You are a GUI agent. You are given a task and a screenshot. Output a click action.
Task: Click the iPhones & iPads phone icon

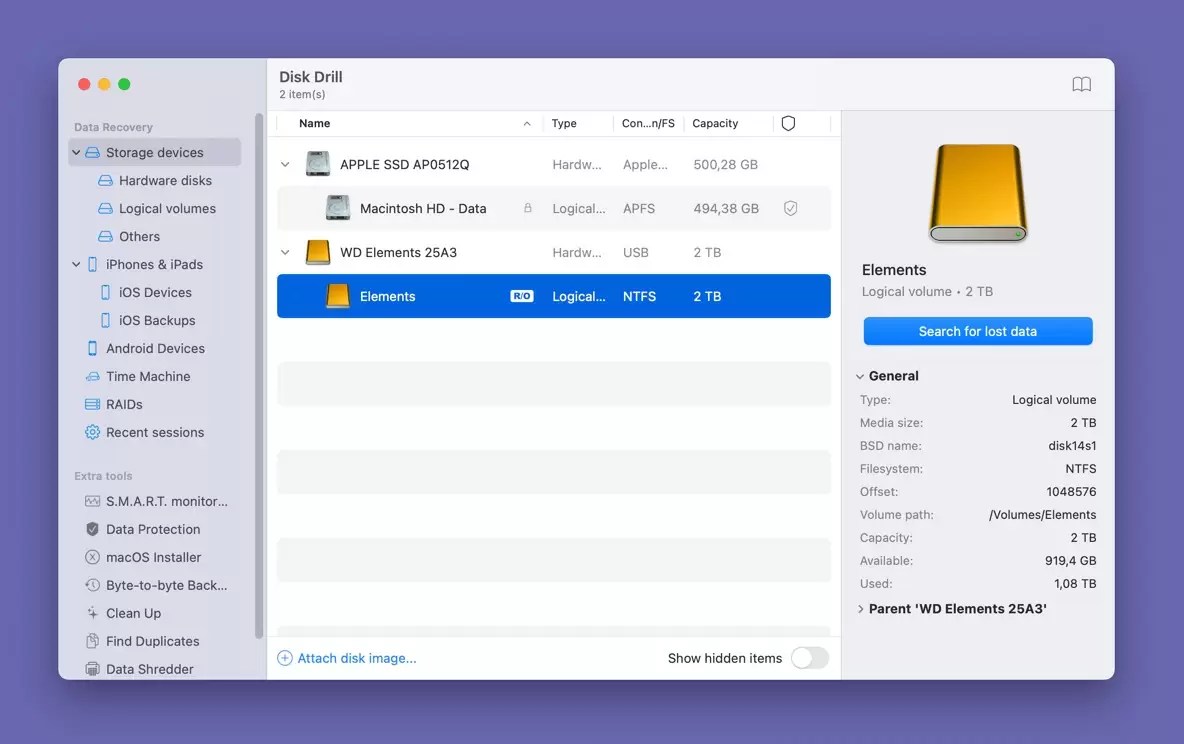click(92, 264)
